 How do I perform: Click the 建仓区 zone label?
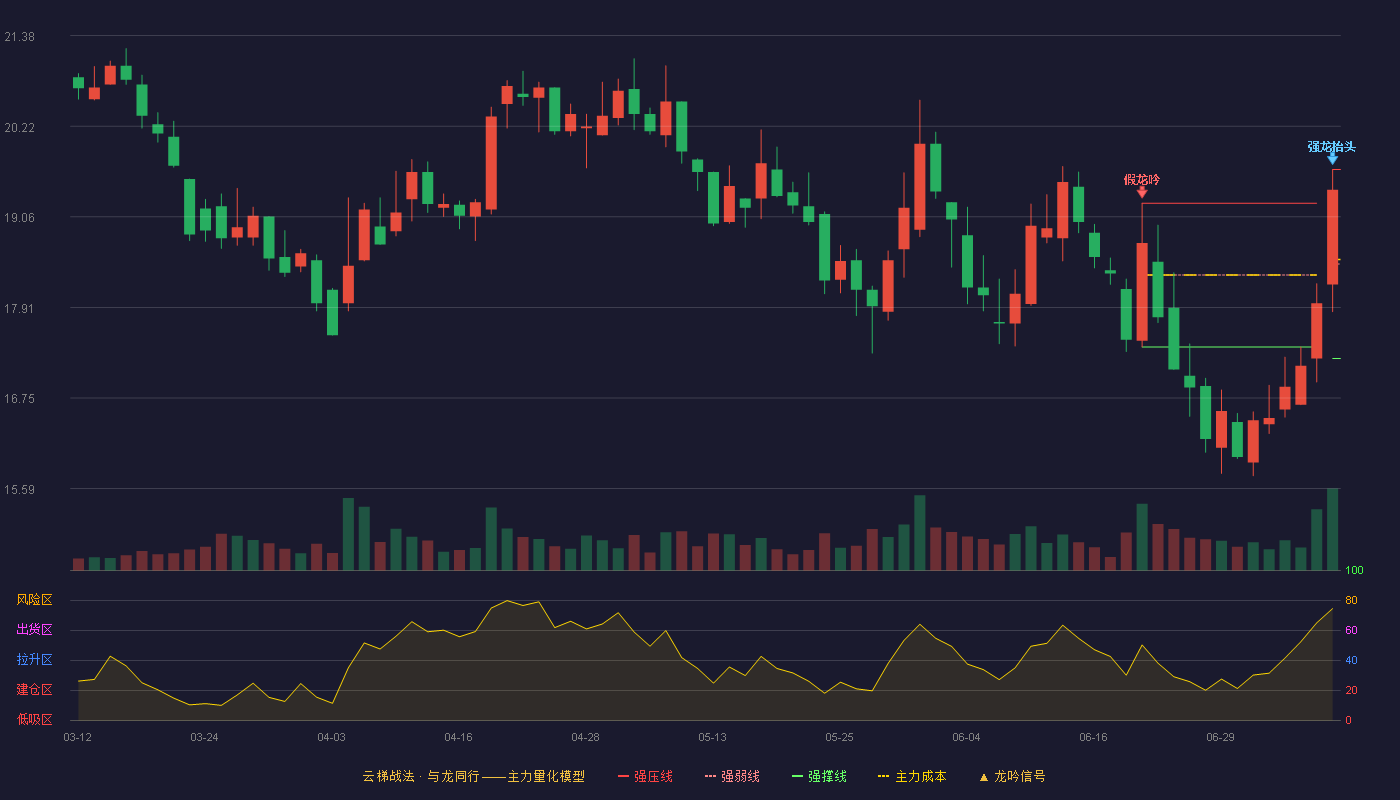coord(34,690)
